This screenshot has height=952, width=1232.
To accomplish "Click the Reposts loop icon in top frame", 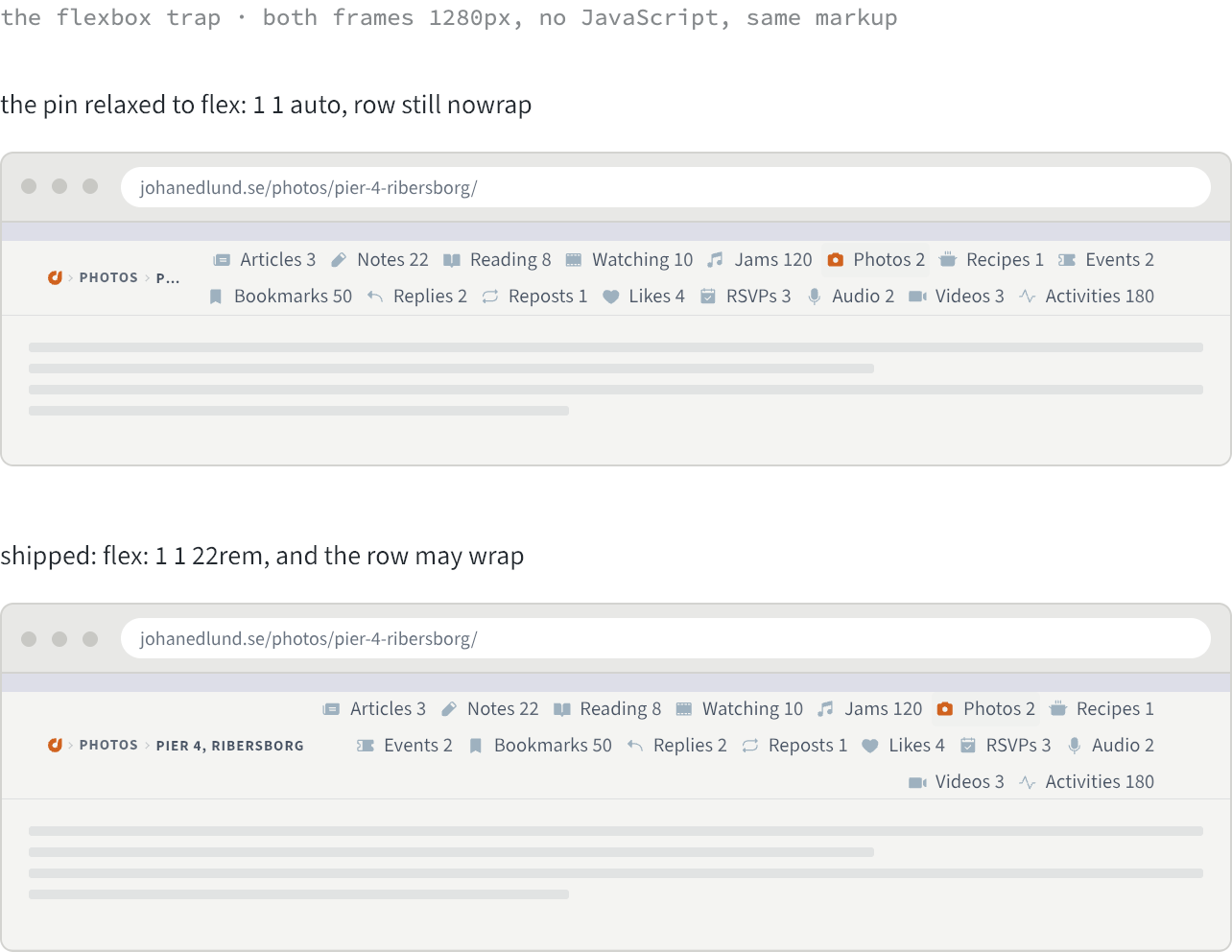I will 490,297.
